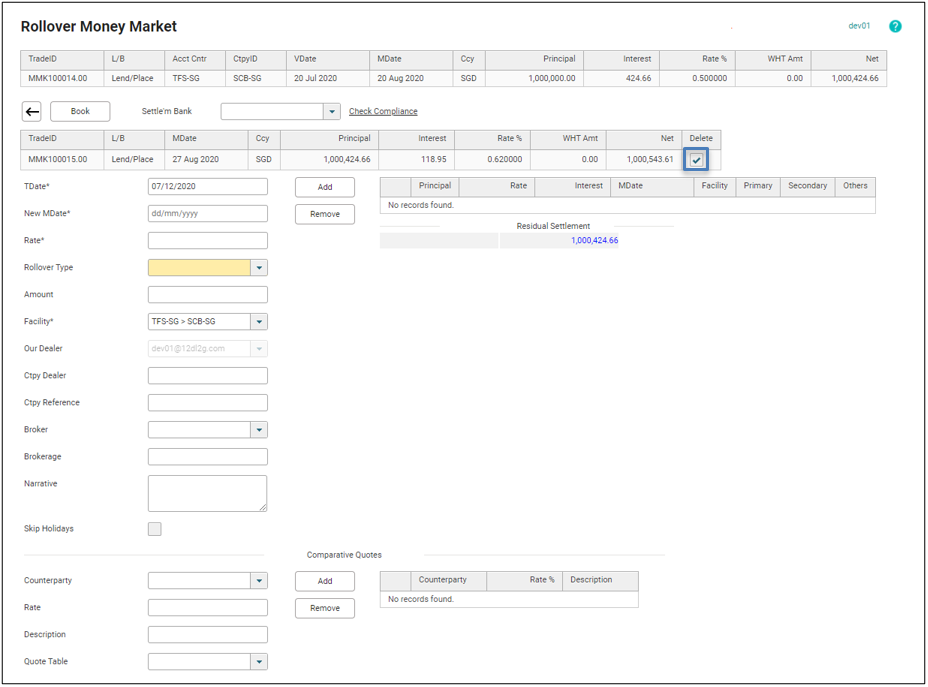Click the Residual Settlement amount 1,000,424.66
The width and height of the screenshot is (928, 687).
[594, 241]
